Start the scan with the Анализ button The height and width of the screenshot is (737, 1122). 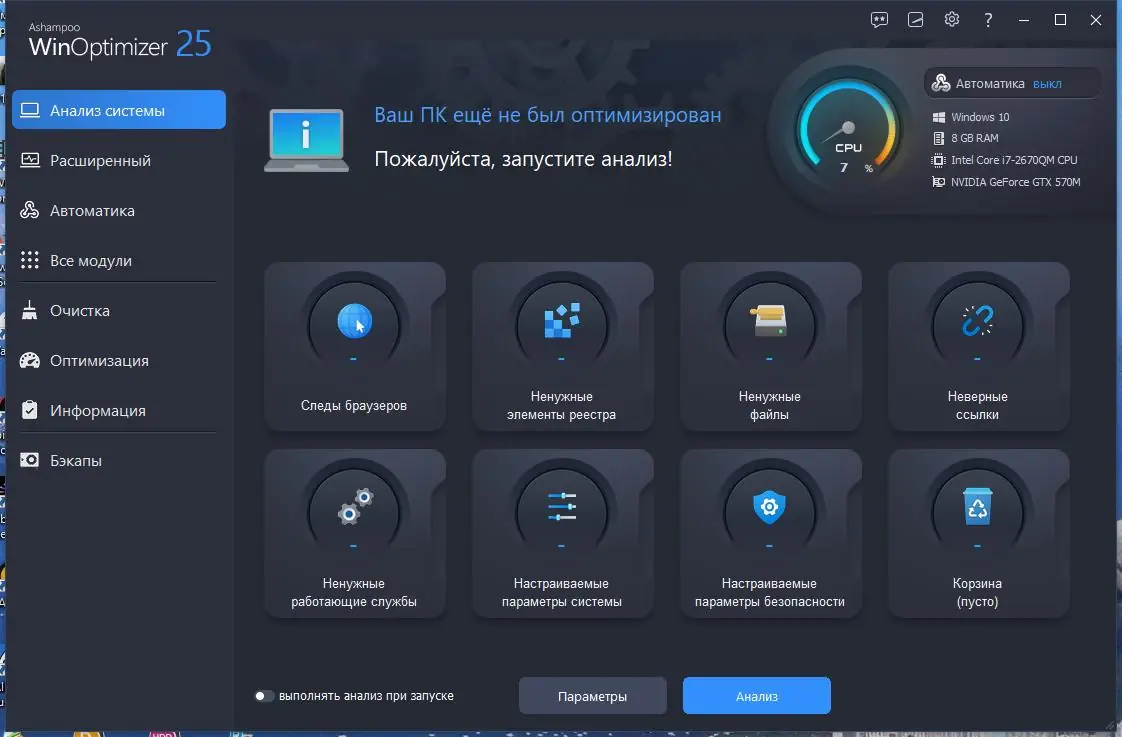pyautogui.click(x=756, y=695)
